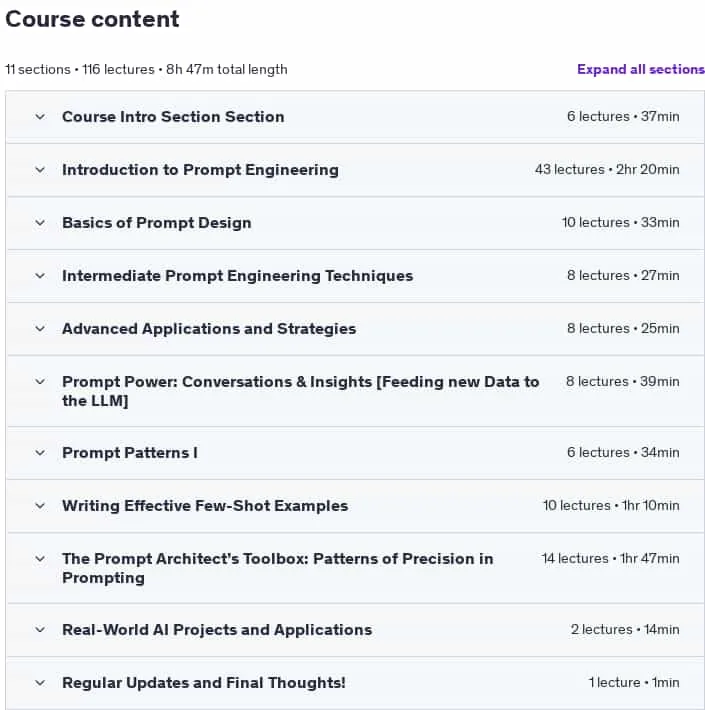The height and width of the screenshot is (710, 705).
Task: Open Real-World AI Projects and Applications title
Action: pos(217,630)
